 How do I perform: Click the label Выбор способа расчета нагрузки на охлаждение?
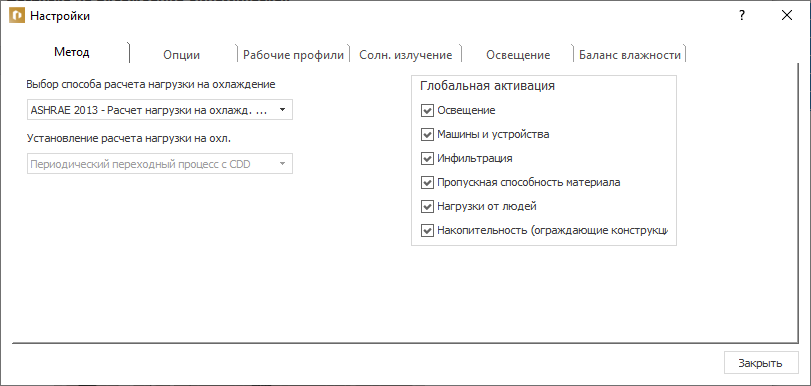click(x=151, y=84)
